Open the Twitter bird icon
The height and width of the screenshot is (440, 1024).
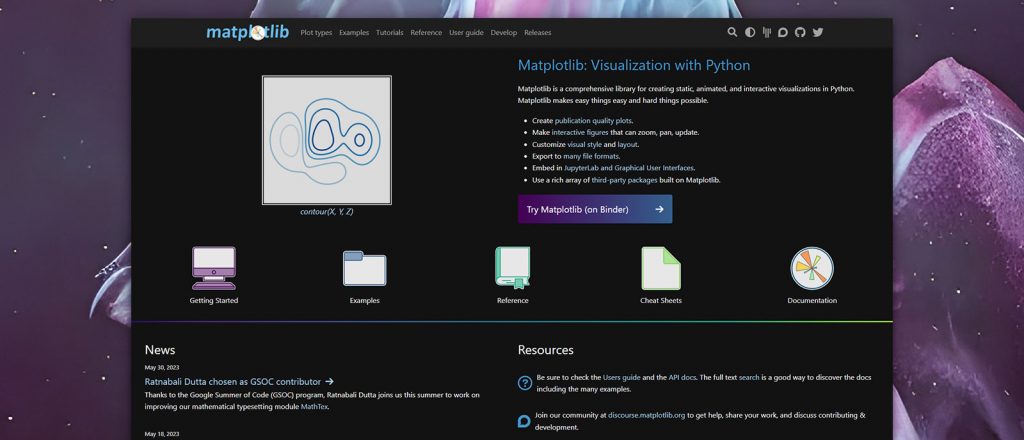[818, 32]
